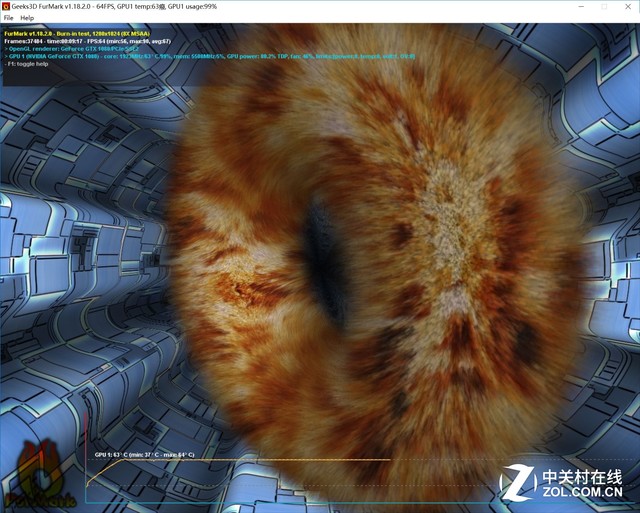Click the 'GPU 1: 63° C' temperature label
This screenshot has height=513, width=640.
(144, 455)
